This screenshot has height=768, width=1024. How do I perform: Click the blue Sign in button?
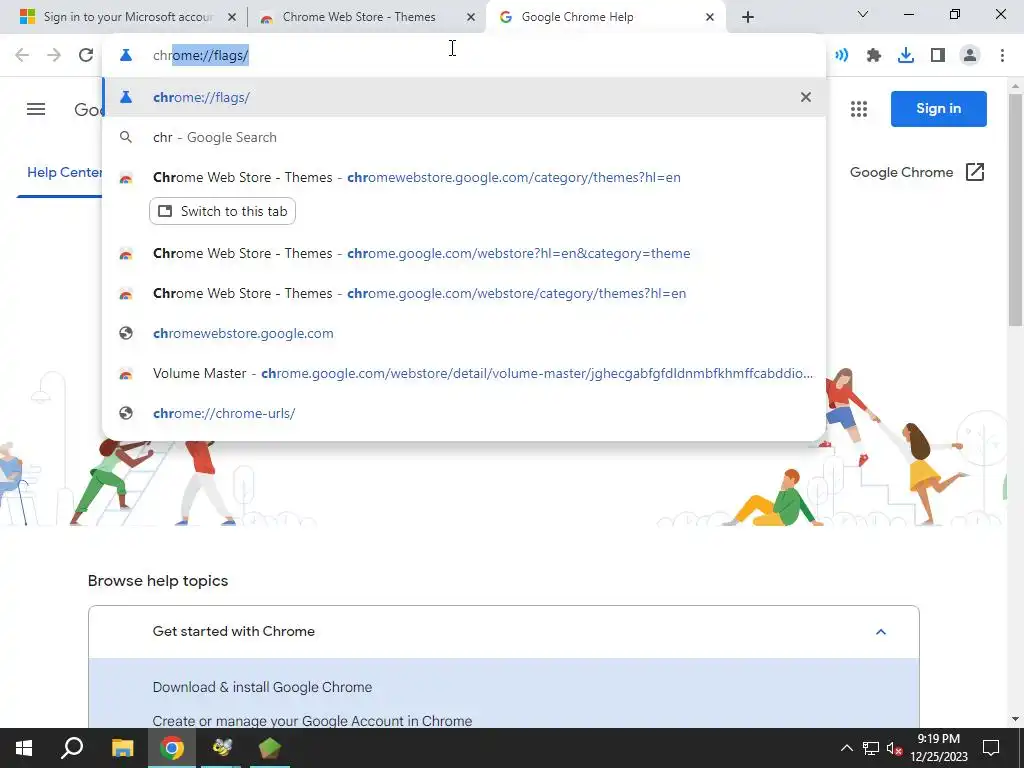pyautogui.click(x=938, y=108)
